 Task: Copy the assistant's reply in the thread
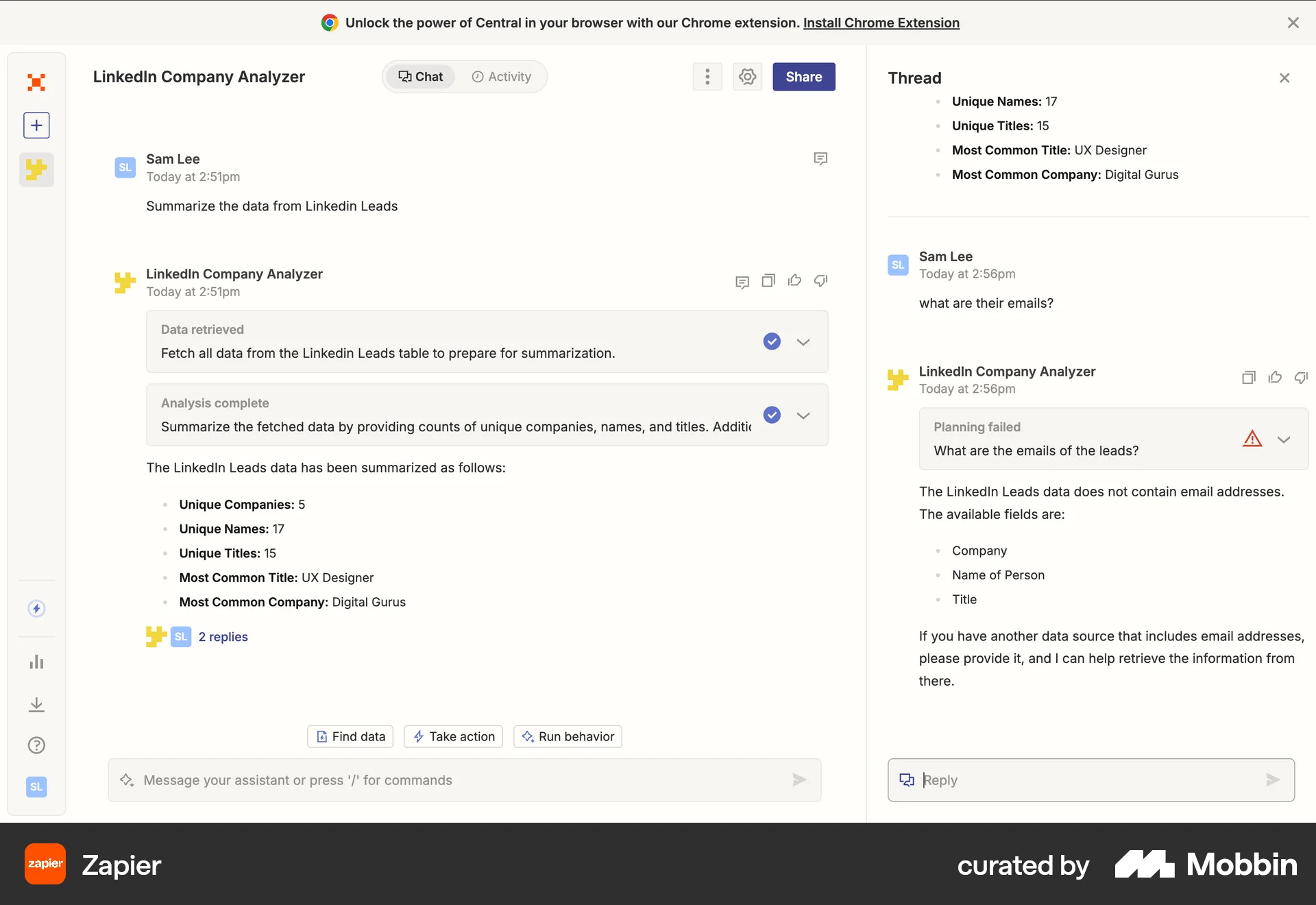tap(1247, 377)
